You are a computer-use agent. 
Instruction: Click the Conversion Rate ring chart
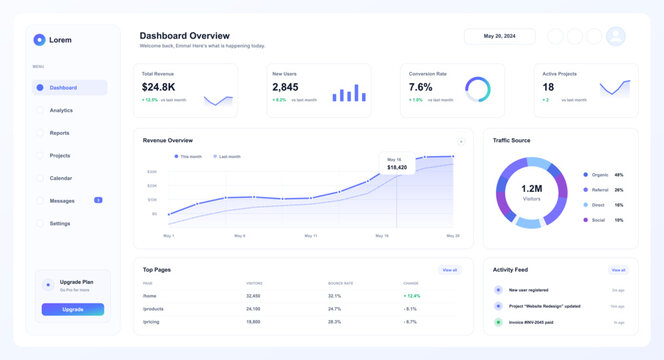pyautogui.click(x=478, y=89)
